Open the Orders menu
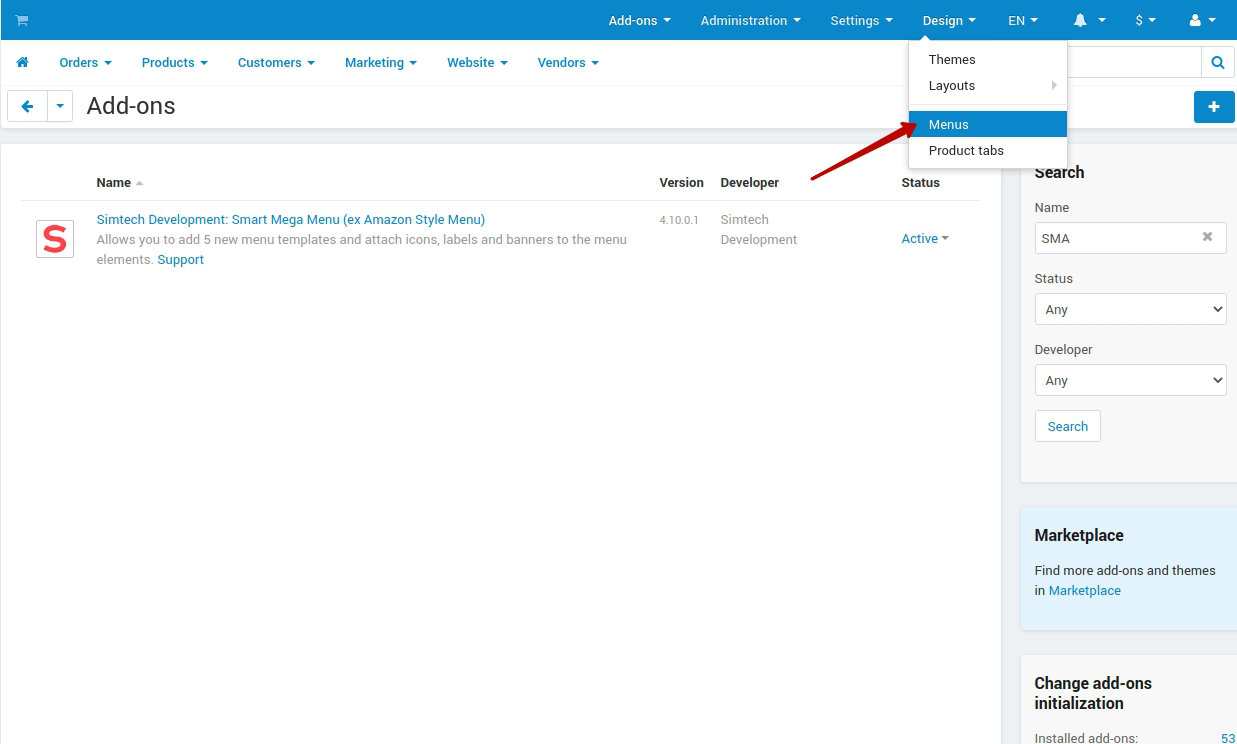 [85, 62]
